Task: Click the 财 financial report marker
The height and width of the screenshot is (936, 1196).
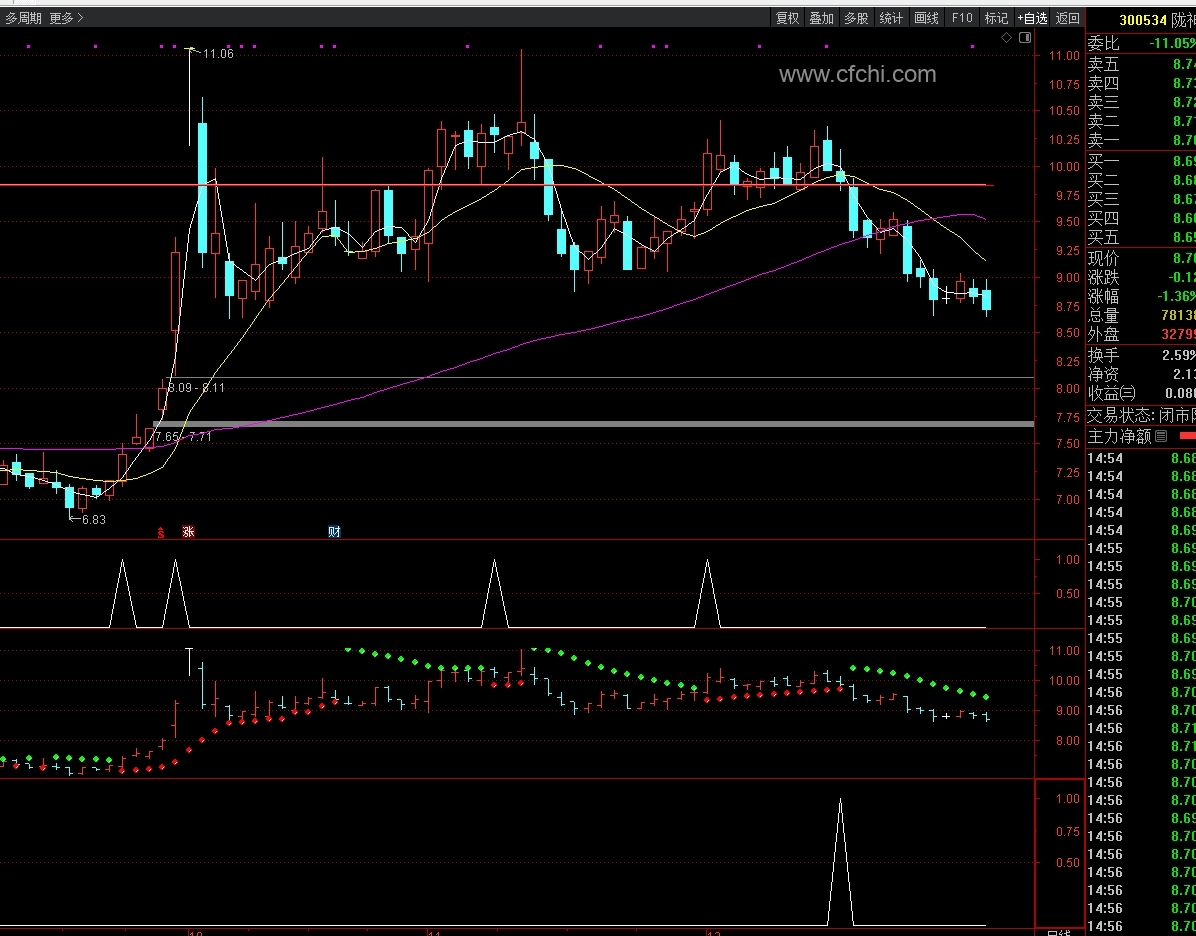Action: 334,532
